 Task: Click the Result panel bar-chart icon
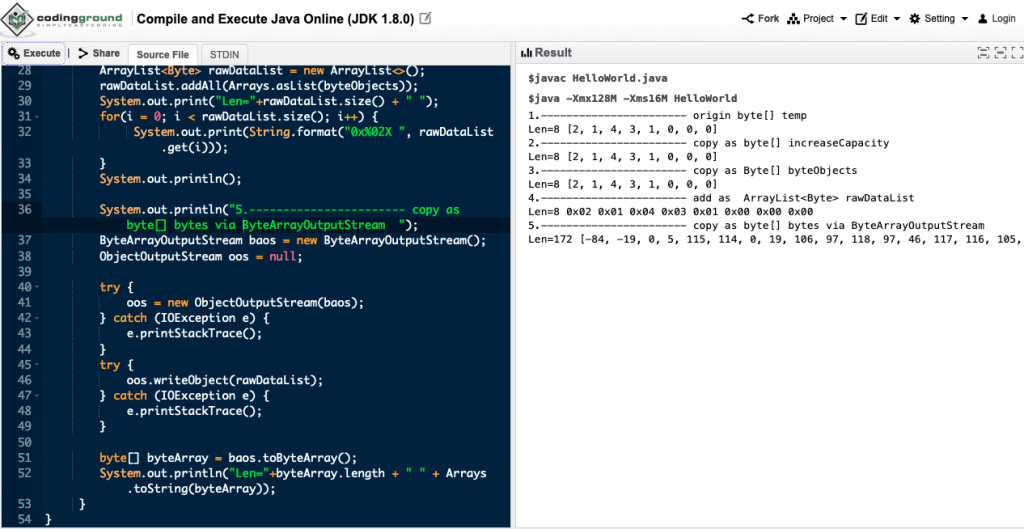pyautogui.click(x=526, y=53)
